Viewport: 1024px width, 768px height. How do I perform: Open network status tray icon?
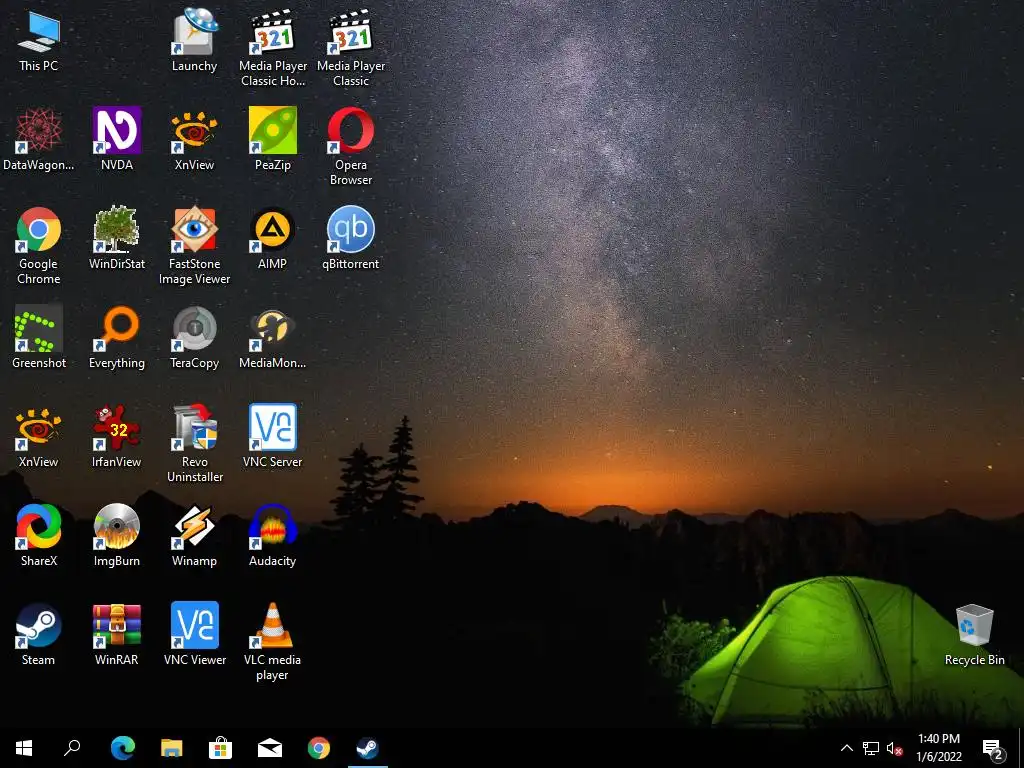click(871, 748)
